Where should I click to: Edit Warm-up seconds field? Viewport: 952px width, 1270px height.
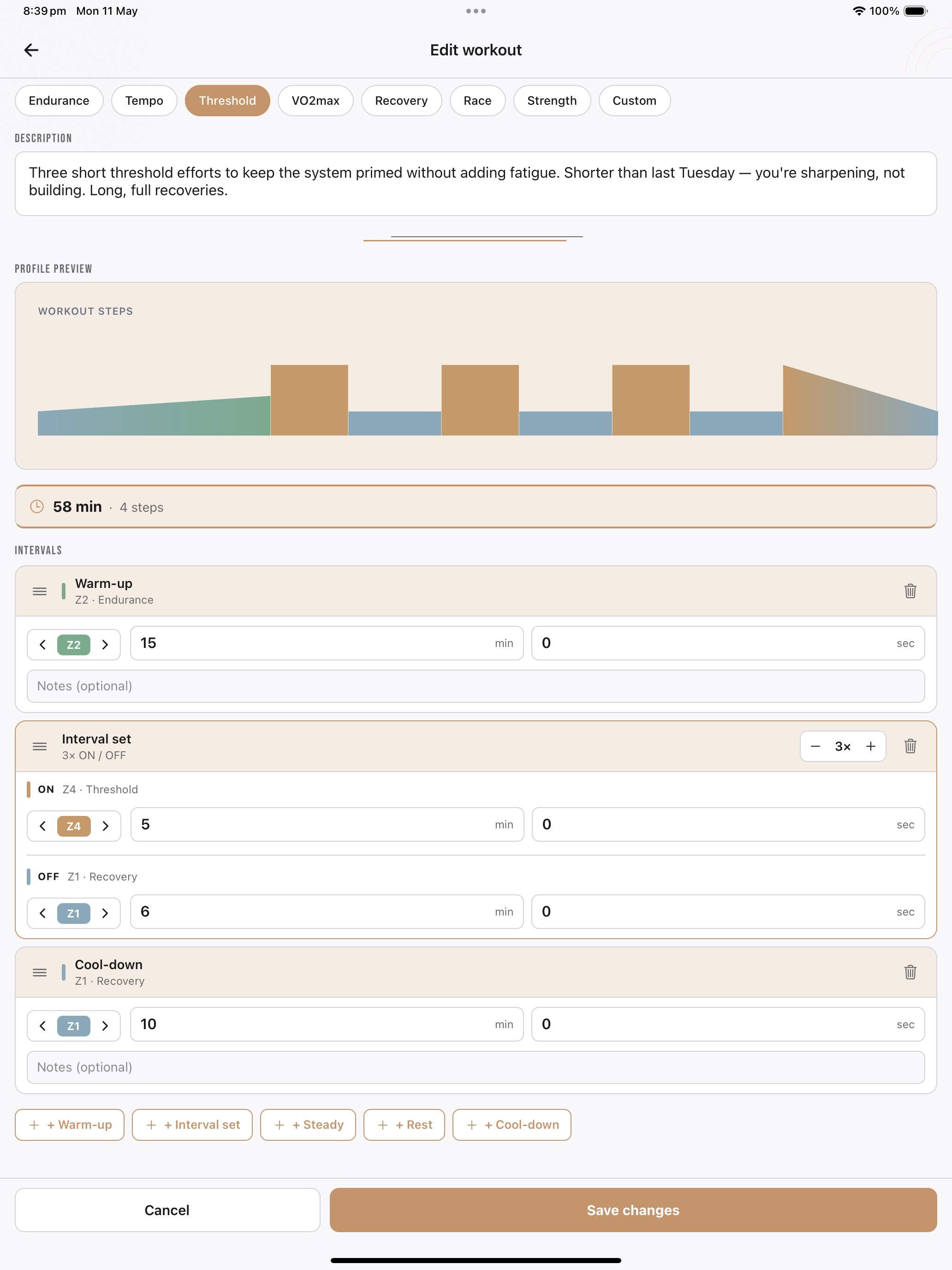click(x=728, y=643)
